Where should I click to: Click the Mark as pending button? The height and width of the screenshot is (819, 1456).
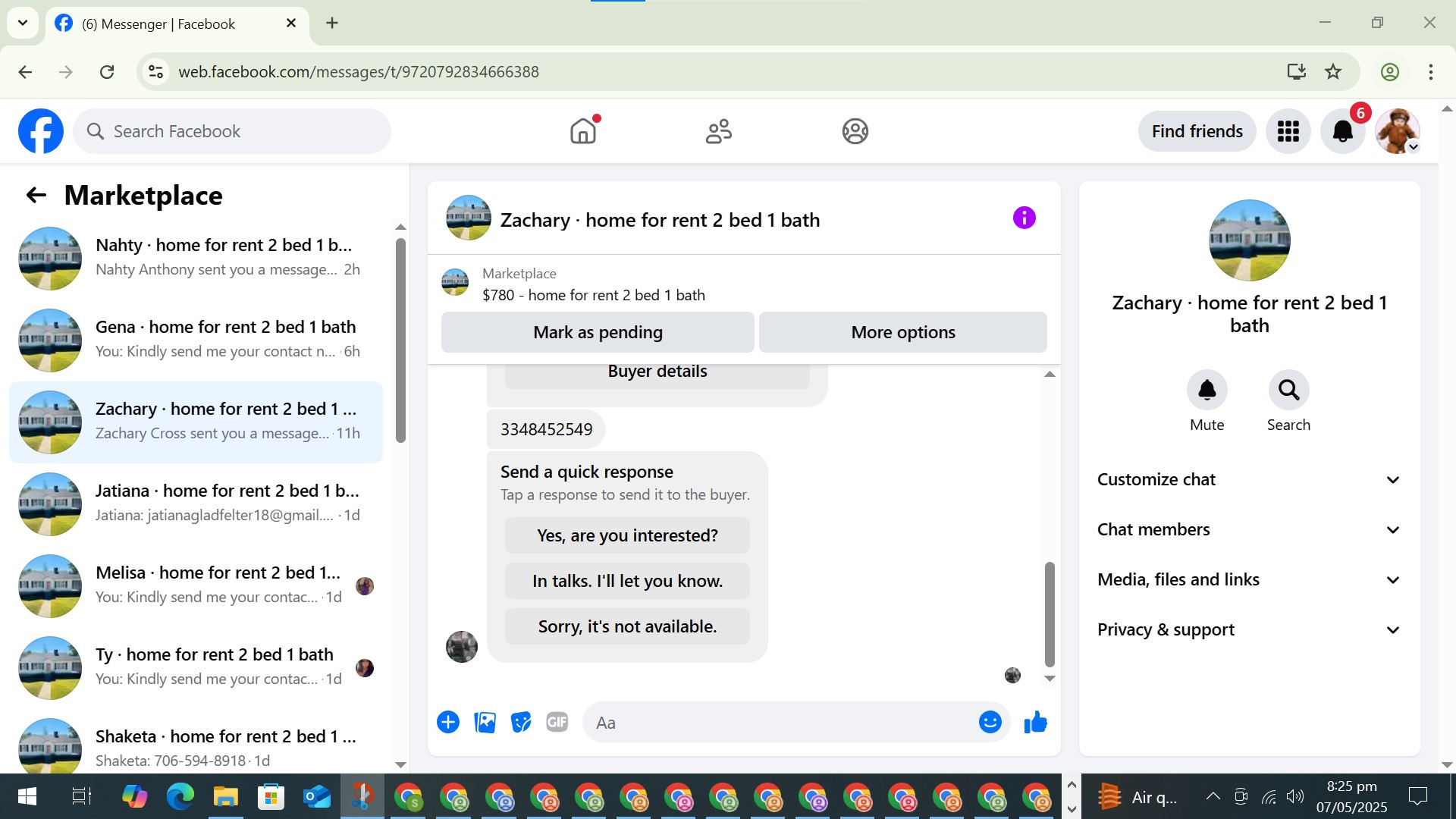(x=598, y=332)
